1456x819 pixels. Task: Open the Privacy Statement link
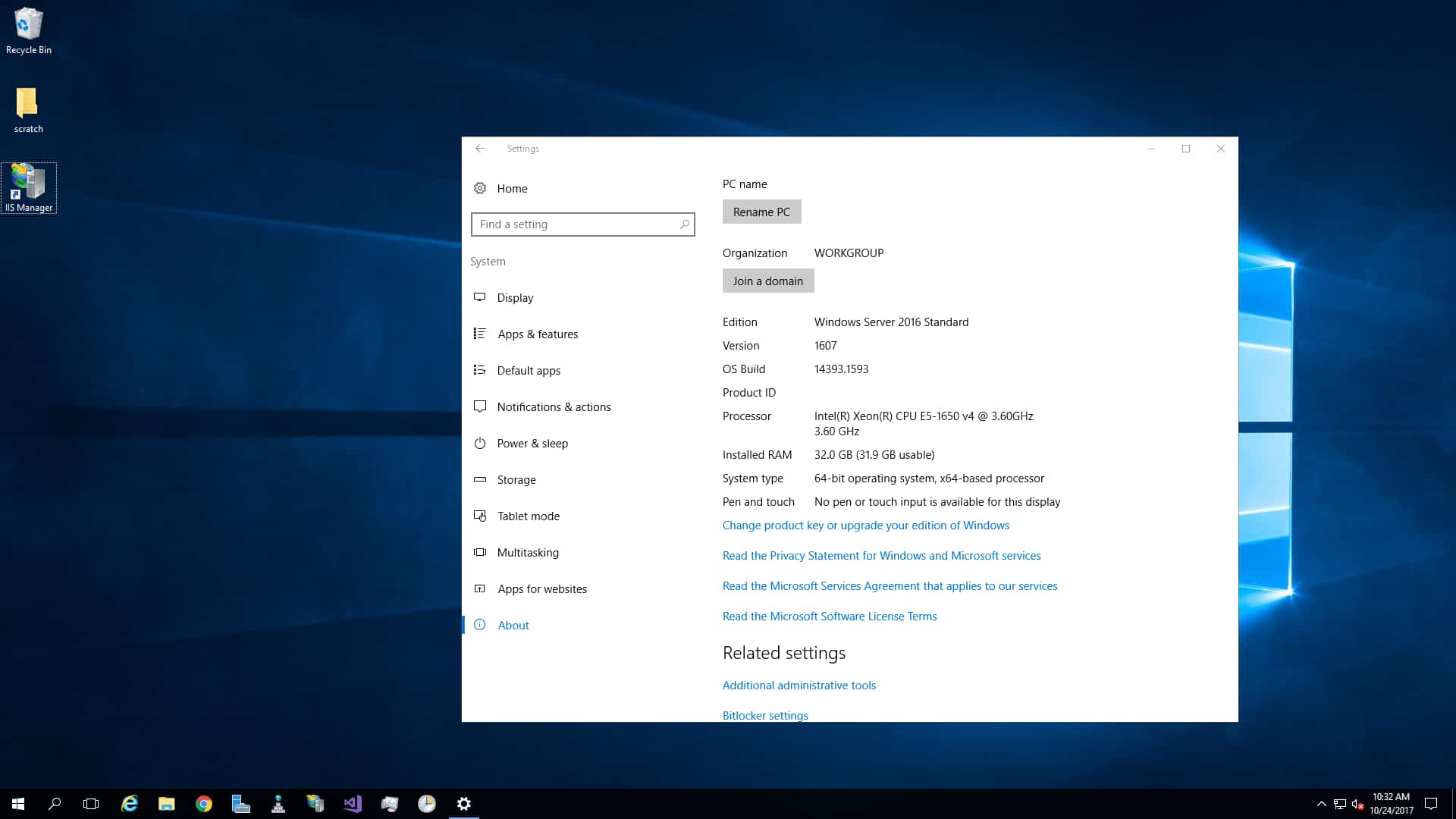point(881,555)
